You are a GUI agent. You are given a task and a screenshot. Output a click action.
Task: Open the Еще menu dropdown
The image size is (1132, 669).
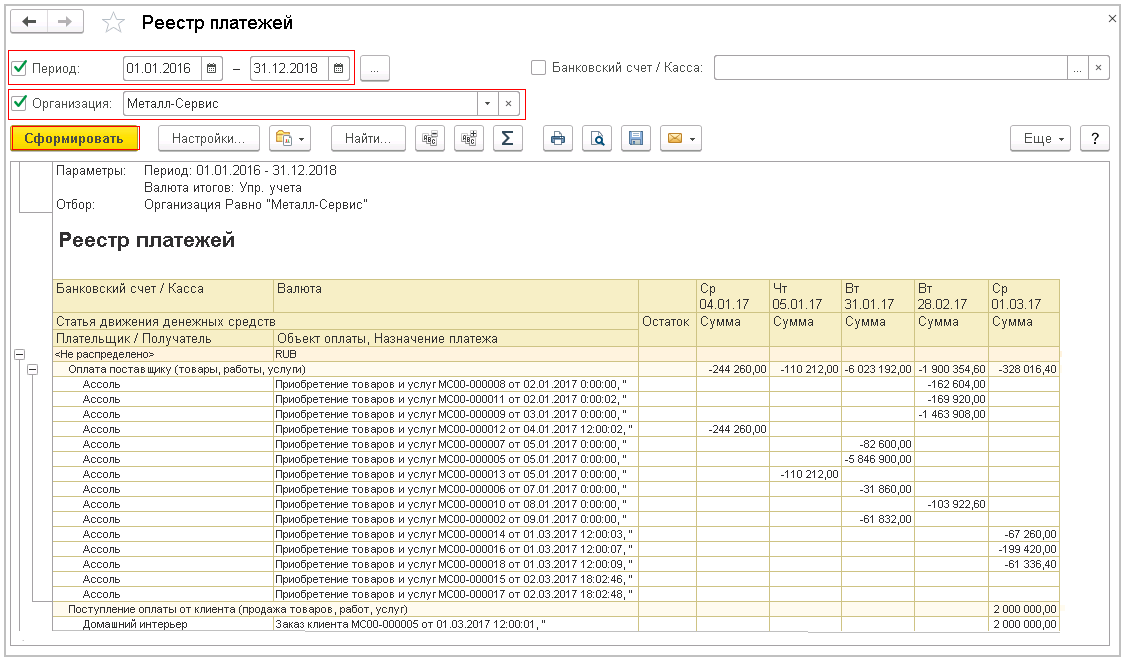1041,138
